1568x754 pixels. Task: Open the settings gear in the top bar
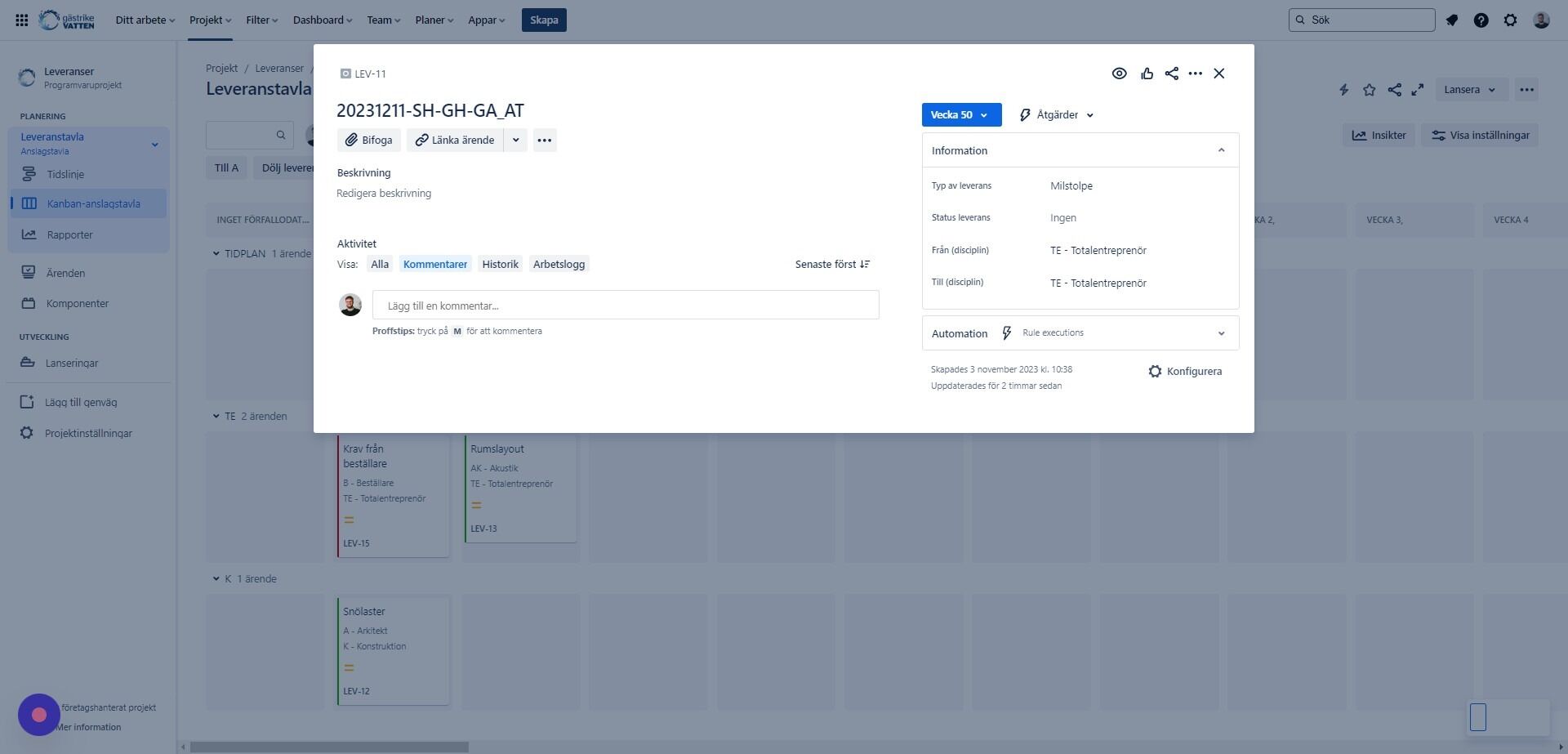1510,20
